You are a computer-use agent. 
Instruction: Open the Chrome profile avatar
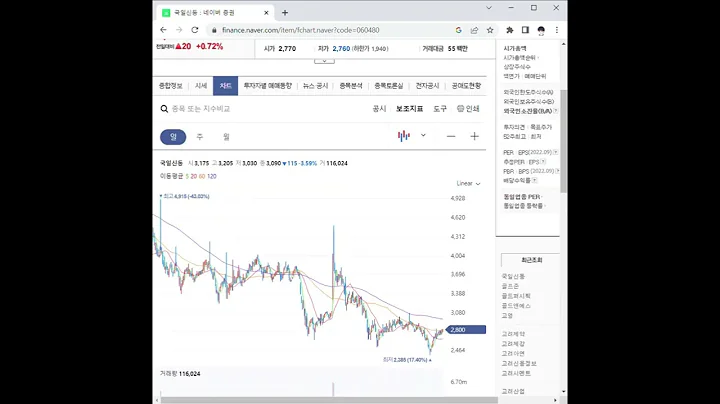point(541,30)
